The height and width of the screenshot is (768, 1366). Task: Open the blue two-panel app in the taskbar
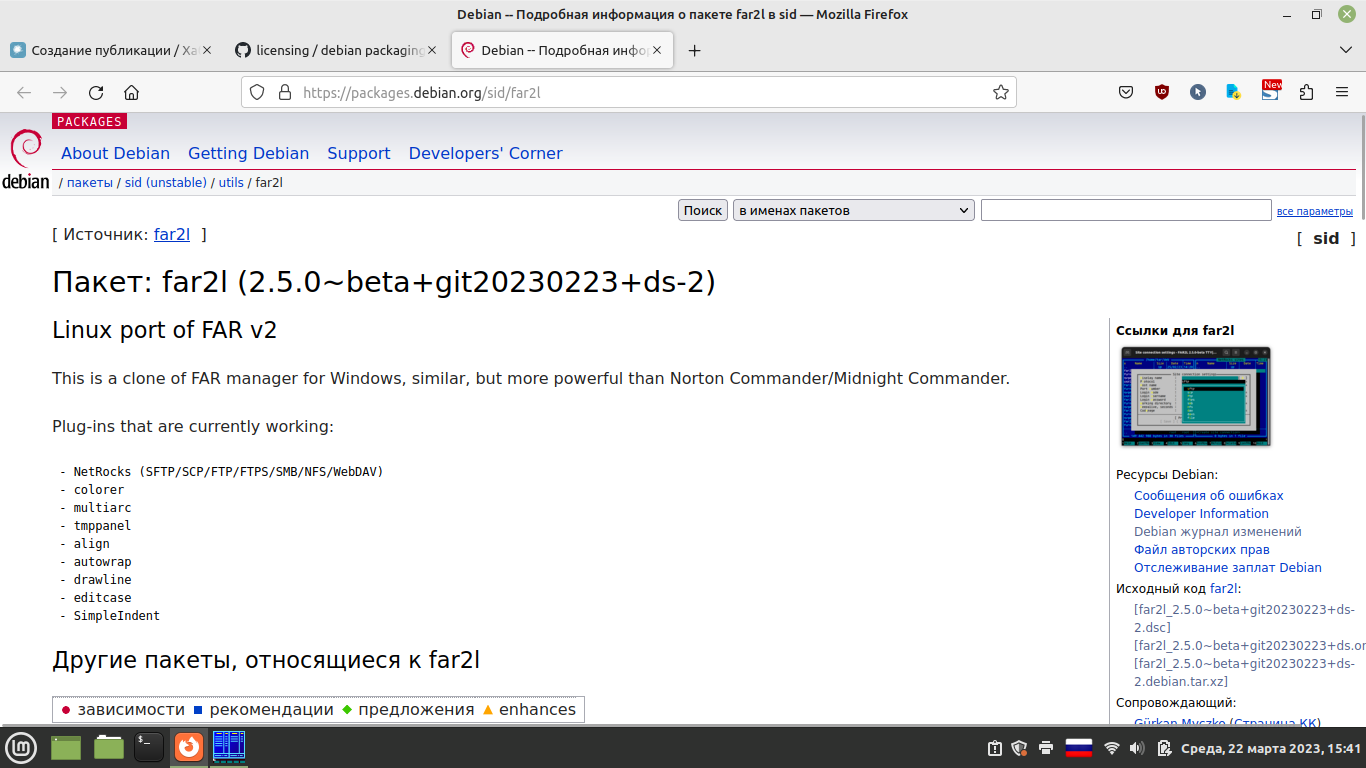tap(228, 747)
